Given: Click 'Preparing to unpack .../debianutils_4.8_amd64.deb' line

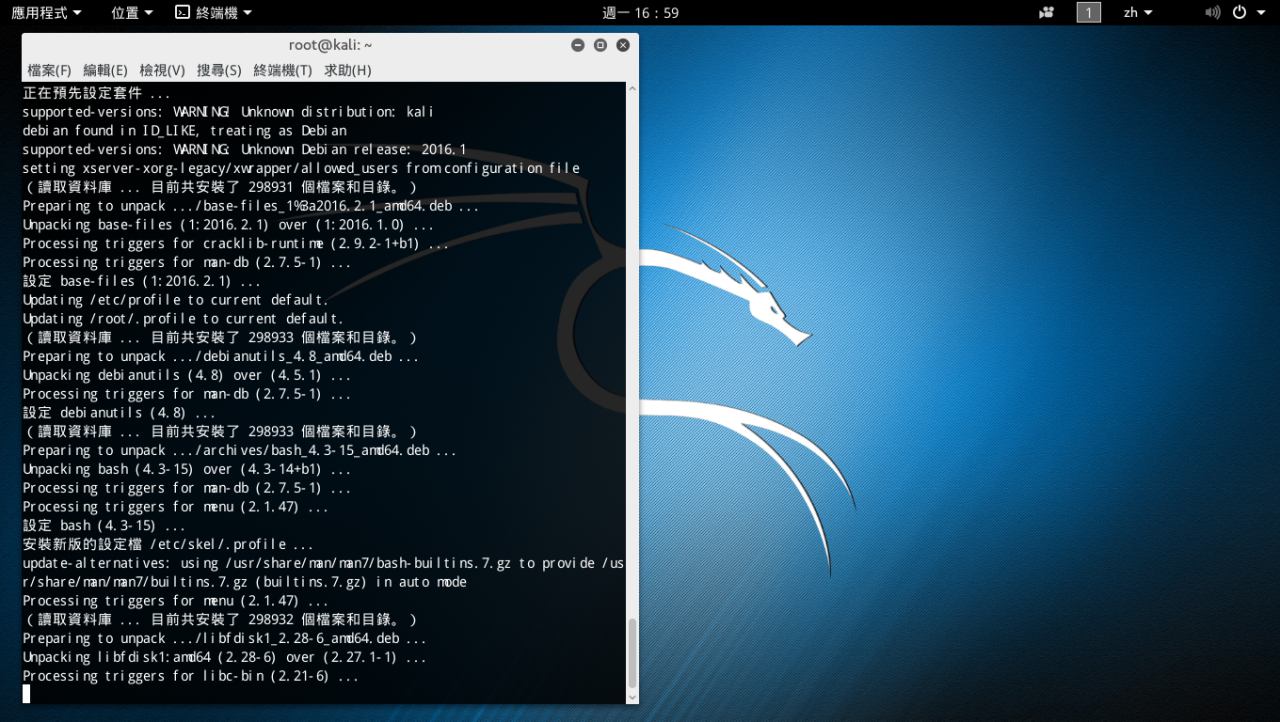Looking at the screenshot, I should pos(221,356).
